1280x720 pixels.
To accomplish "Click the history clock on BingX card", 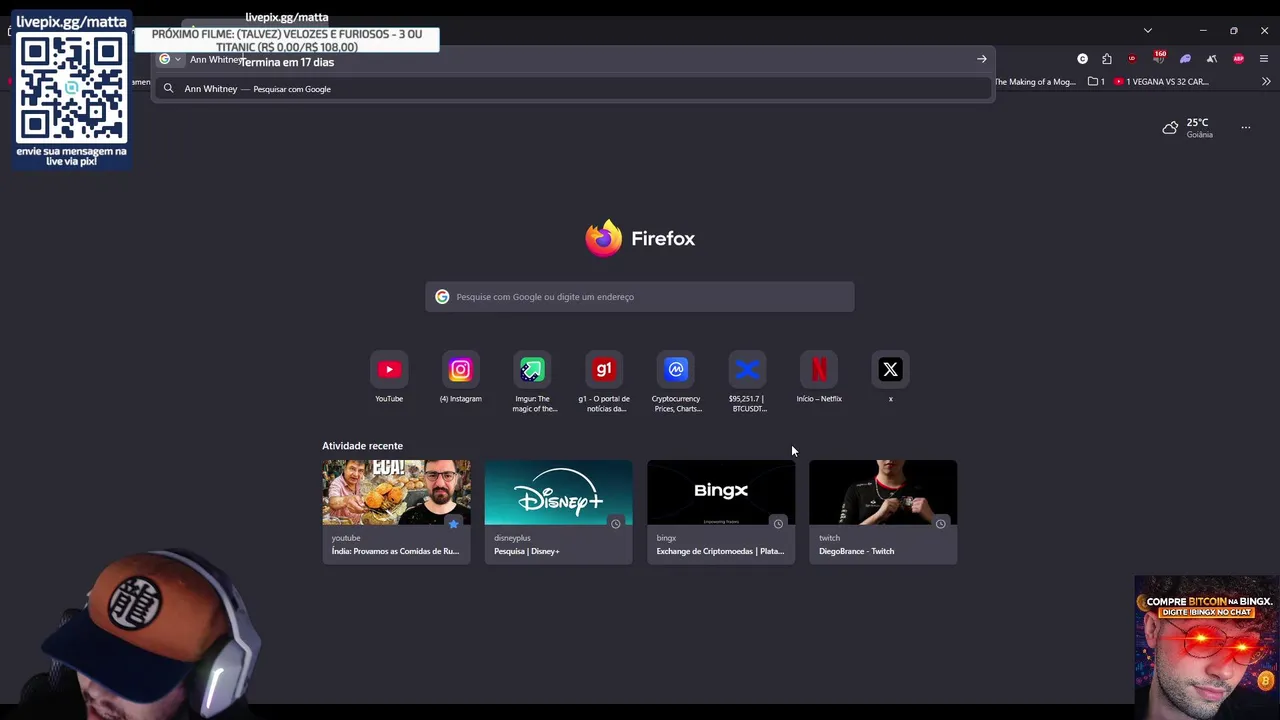I will pyautogui.click(x=778, y=523).
